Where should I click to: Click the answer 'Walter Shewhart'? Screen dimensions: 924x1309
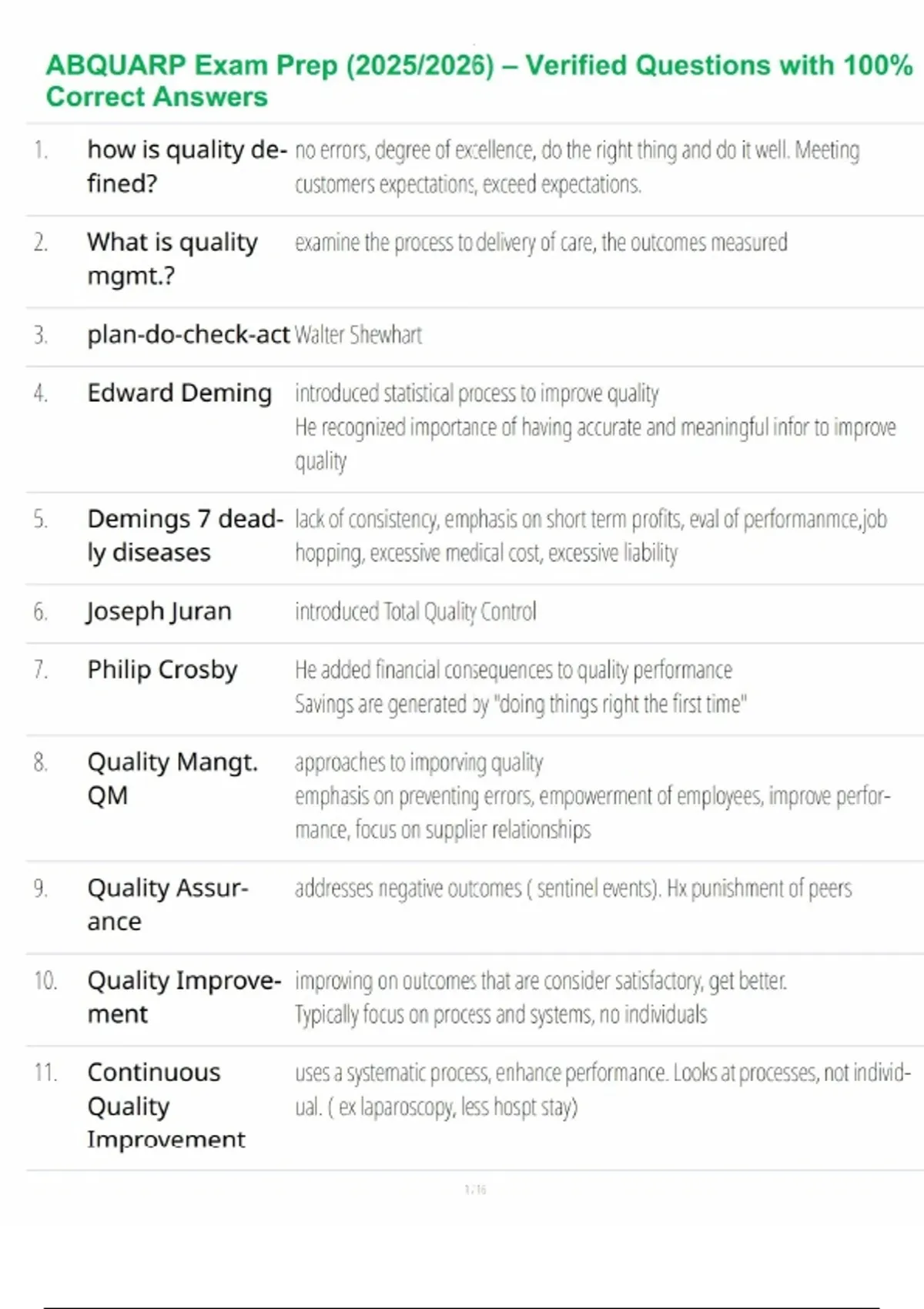pyautogui.click(x=358, y=335)
